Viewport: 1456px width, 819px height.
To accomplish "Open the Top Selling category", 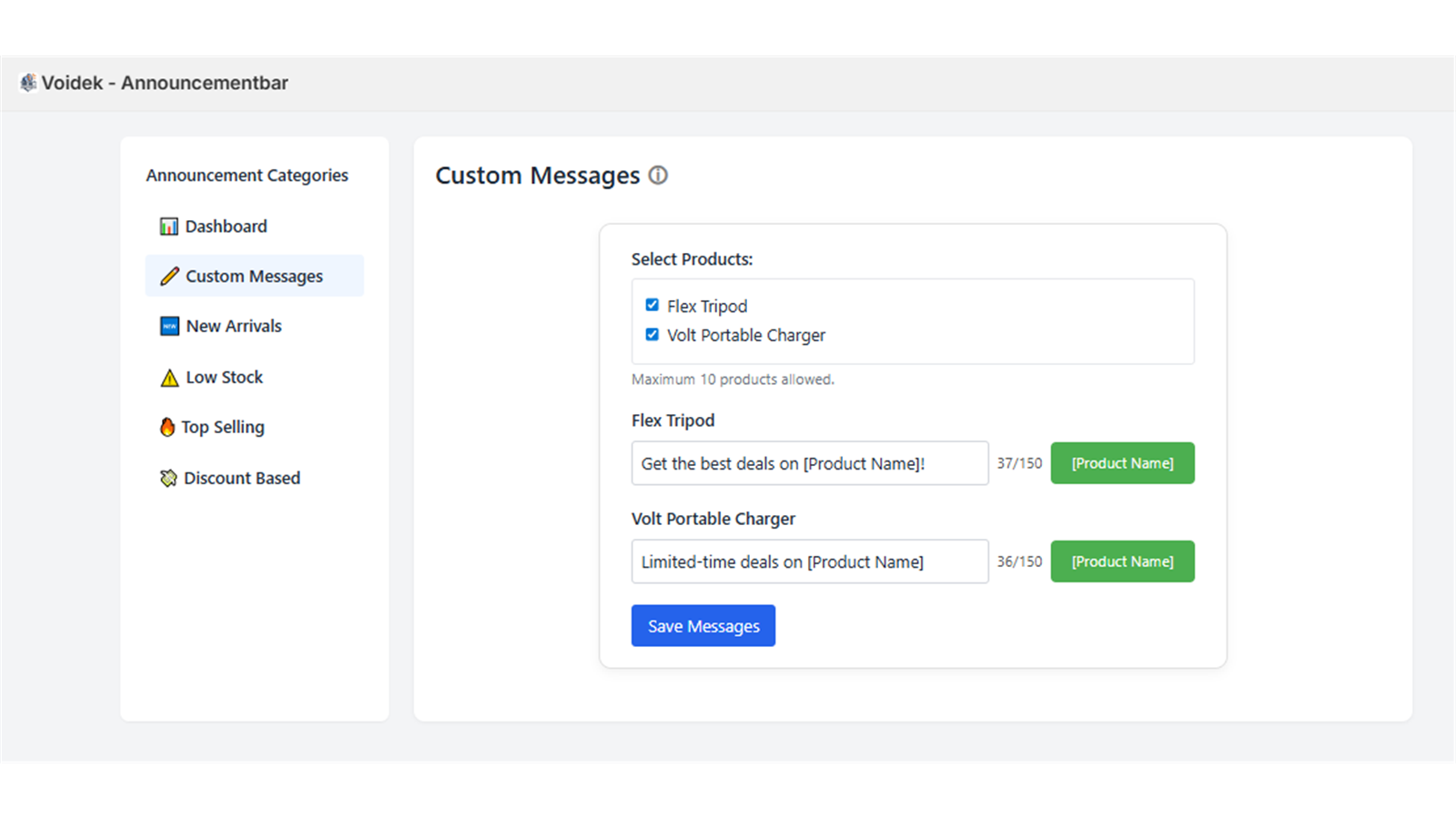I will click(x=223, y=427).
